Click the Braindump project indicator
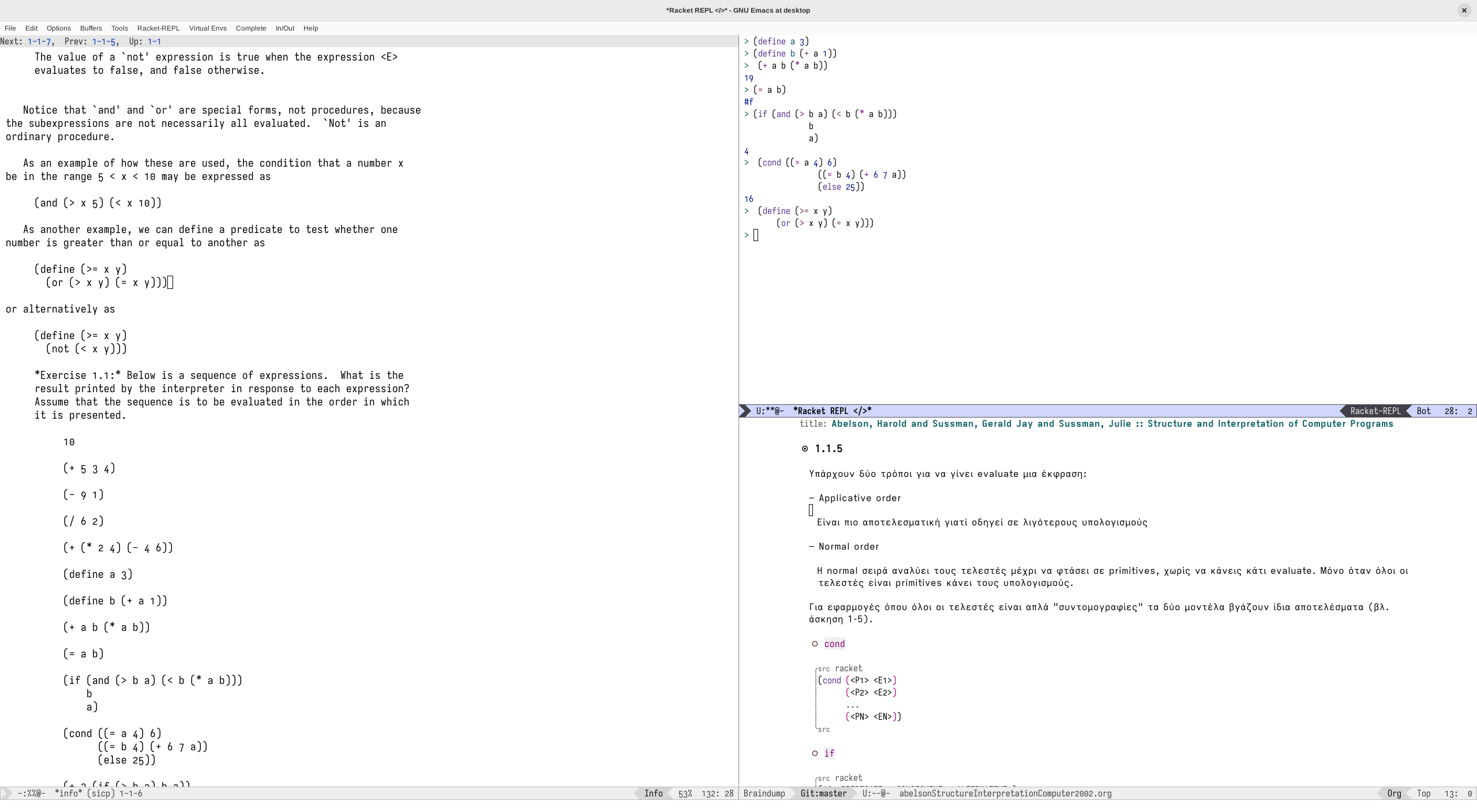Image resolution: width=1477 pixels, height=812 pixels. (764, 794)
